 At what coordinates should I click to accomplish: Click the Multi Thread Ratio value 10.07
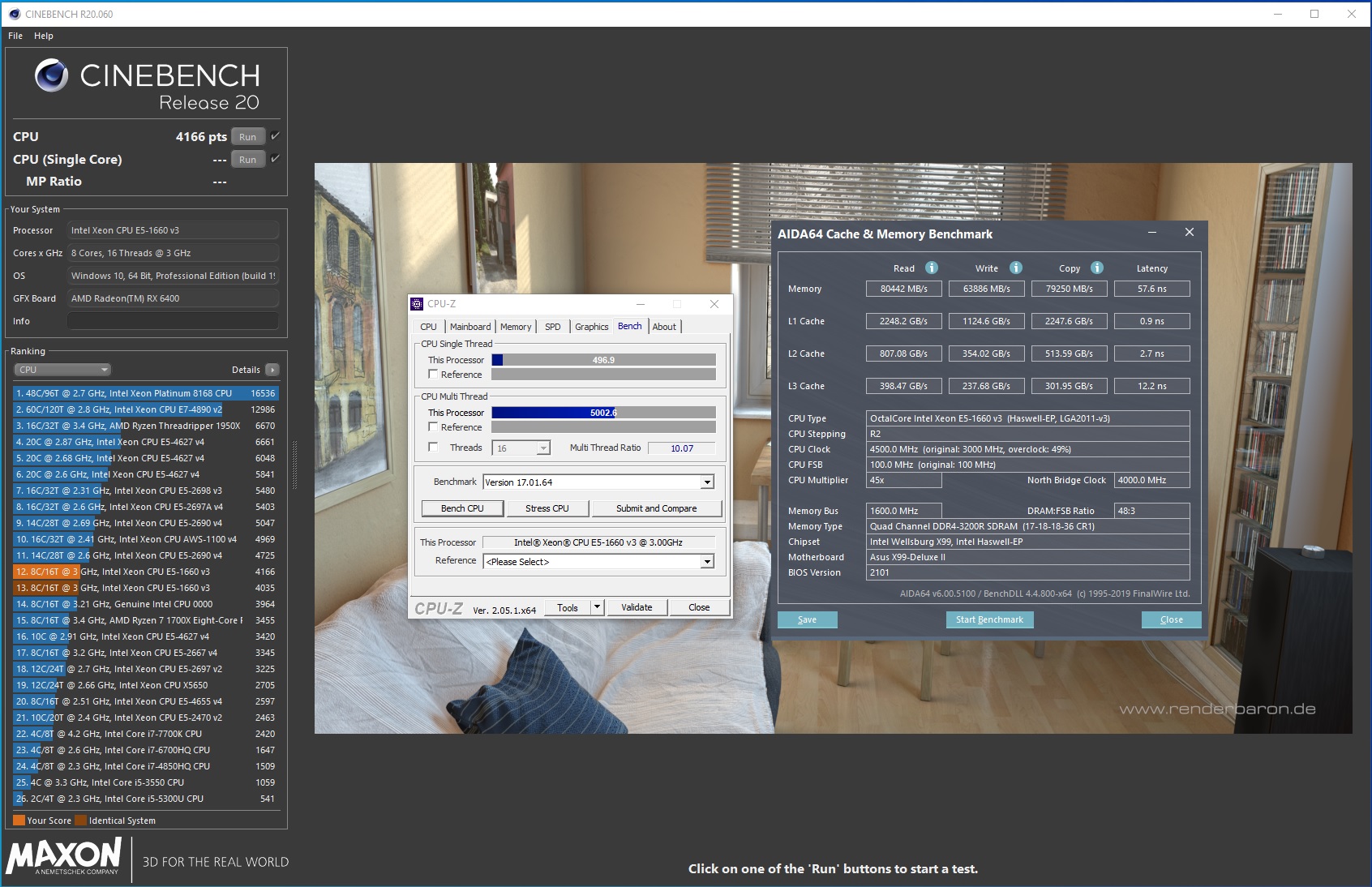click(x=682, y=448)
